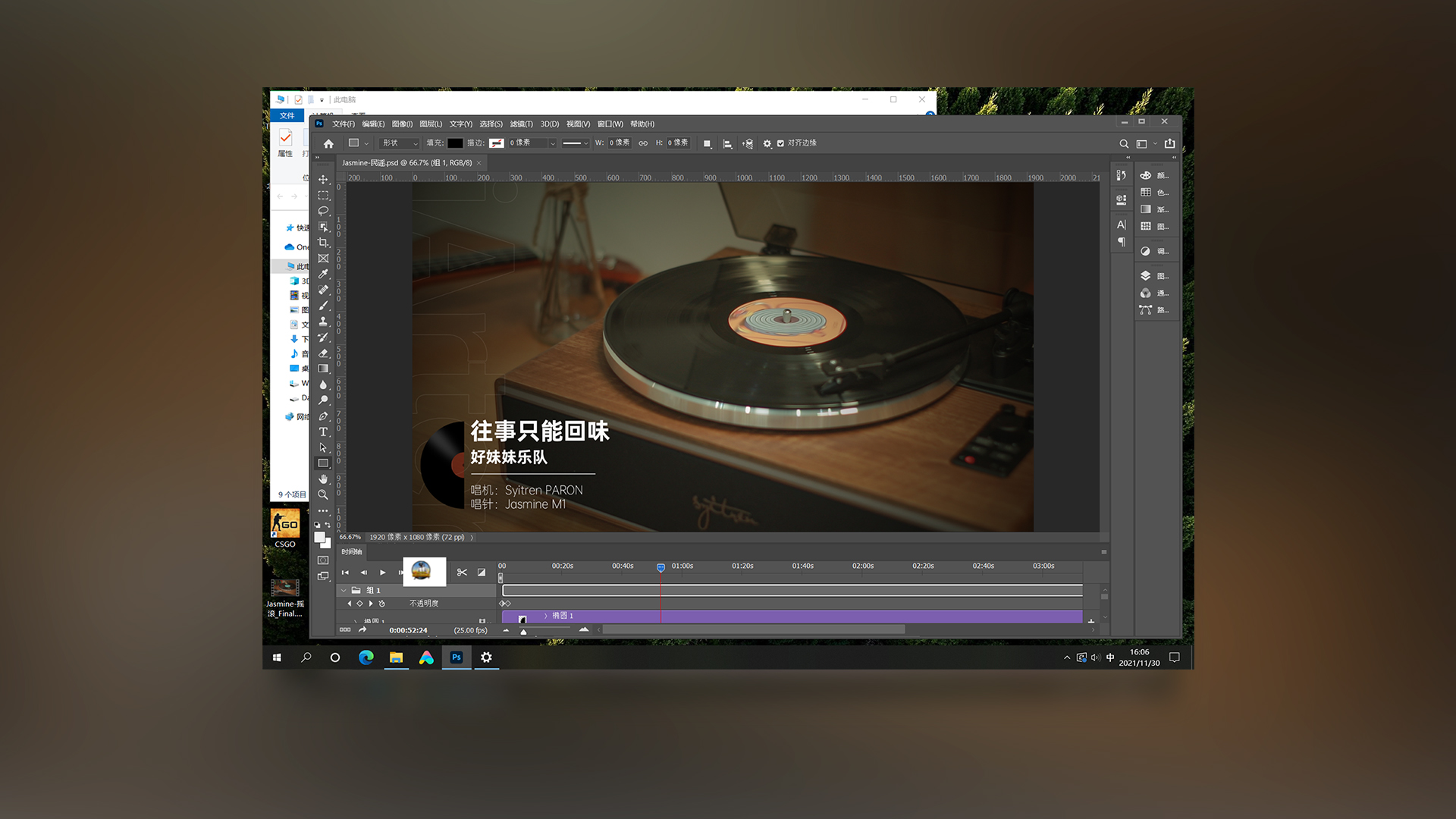This screenshot has height=819, width=1456.
Task: Open Microsoft Edge from the taskbar
Action: 366,657
